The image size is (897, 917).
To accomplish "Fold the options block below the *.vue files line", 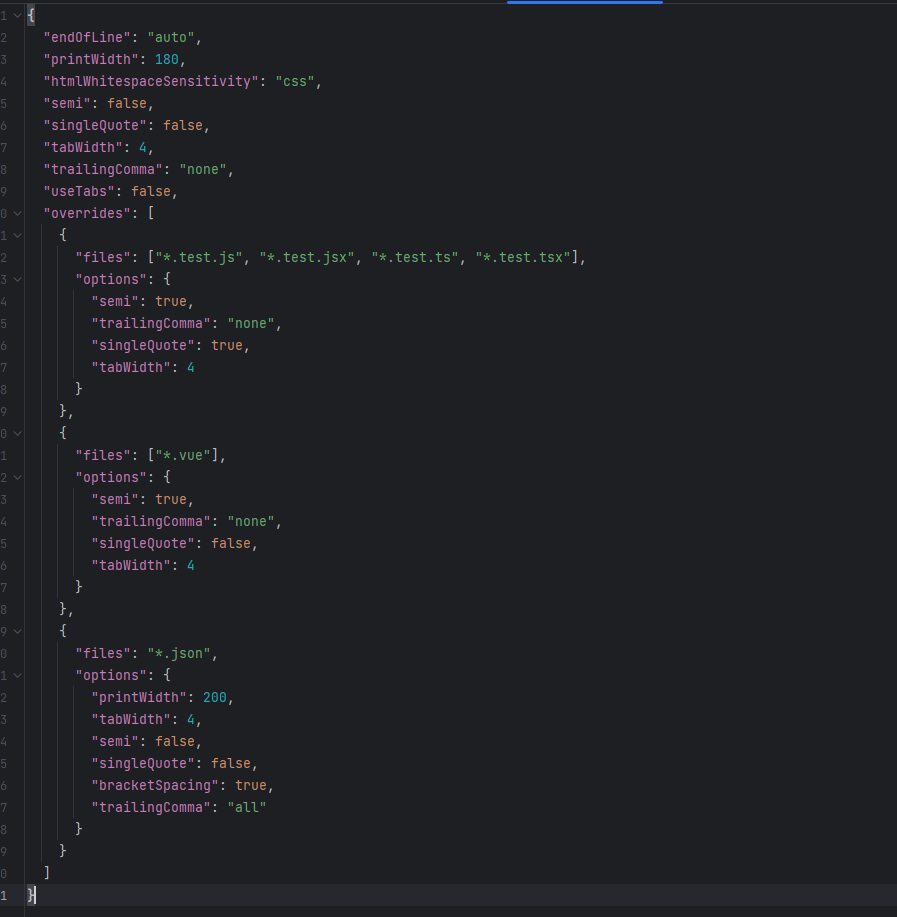I will (18, 477).
